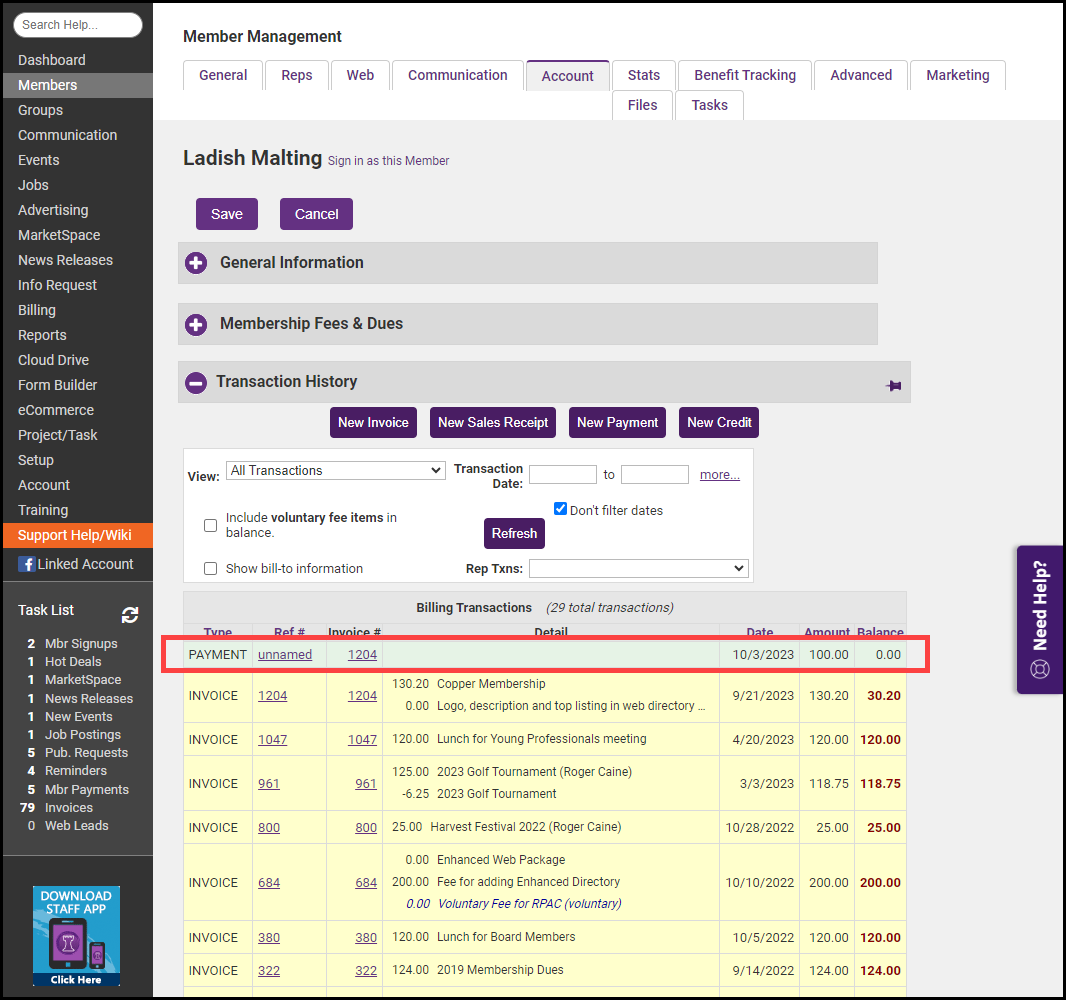
Task: Enable Include voluntary fee items checkbox
Action: pyautogui.click(x=210, y=525)
